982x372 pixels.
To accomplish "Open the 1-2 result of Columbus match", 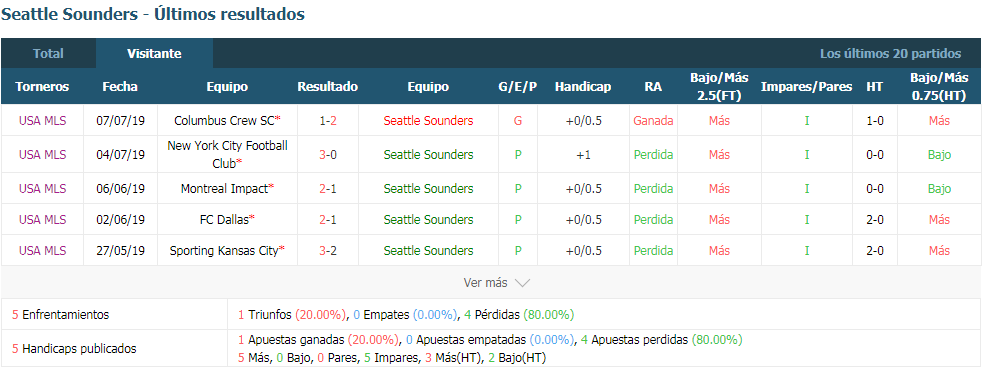I will (328, 120).
